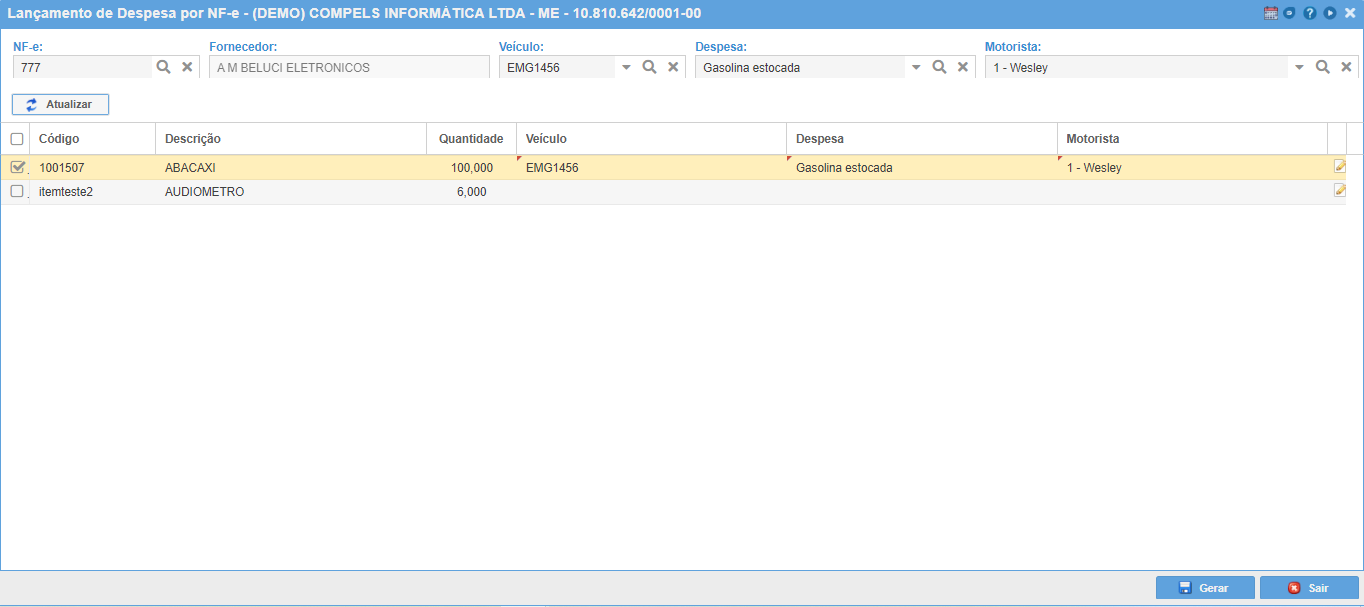Click the Fornecedor field A M BELUCI ELETRONICOS
The width and height of the screenshot is (1364, 607).
349,67
